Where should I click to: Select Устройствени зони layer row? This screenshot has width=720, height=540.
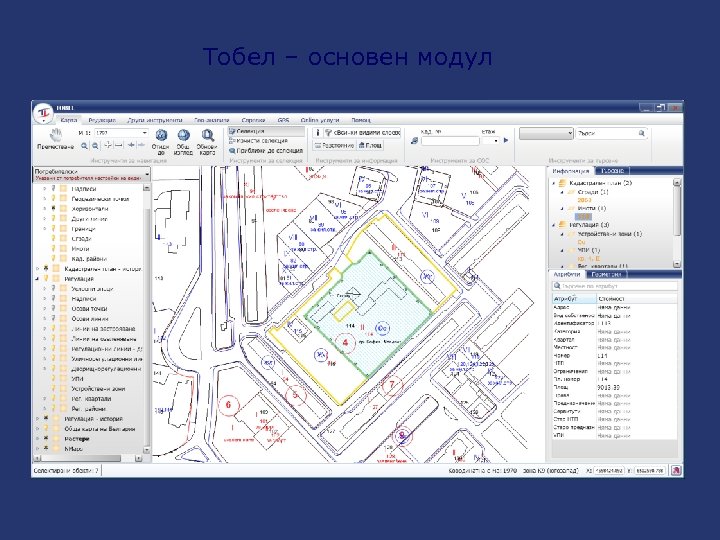(x=98, y=389)
